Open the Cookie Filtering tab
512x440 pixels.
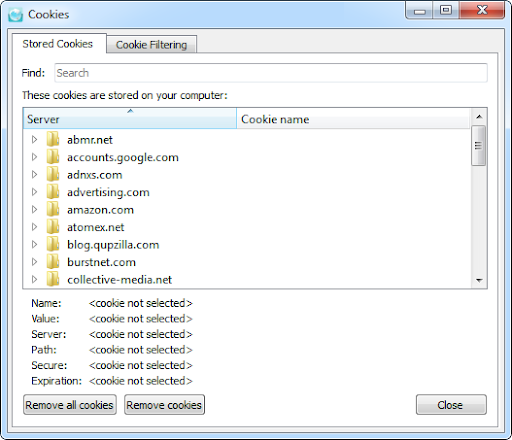click(x=151, y=45)
